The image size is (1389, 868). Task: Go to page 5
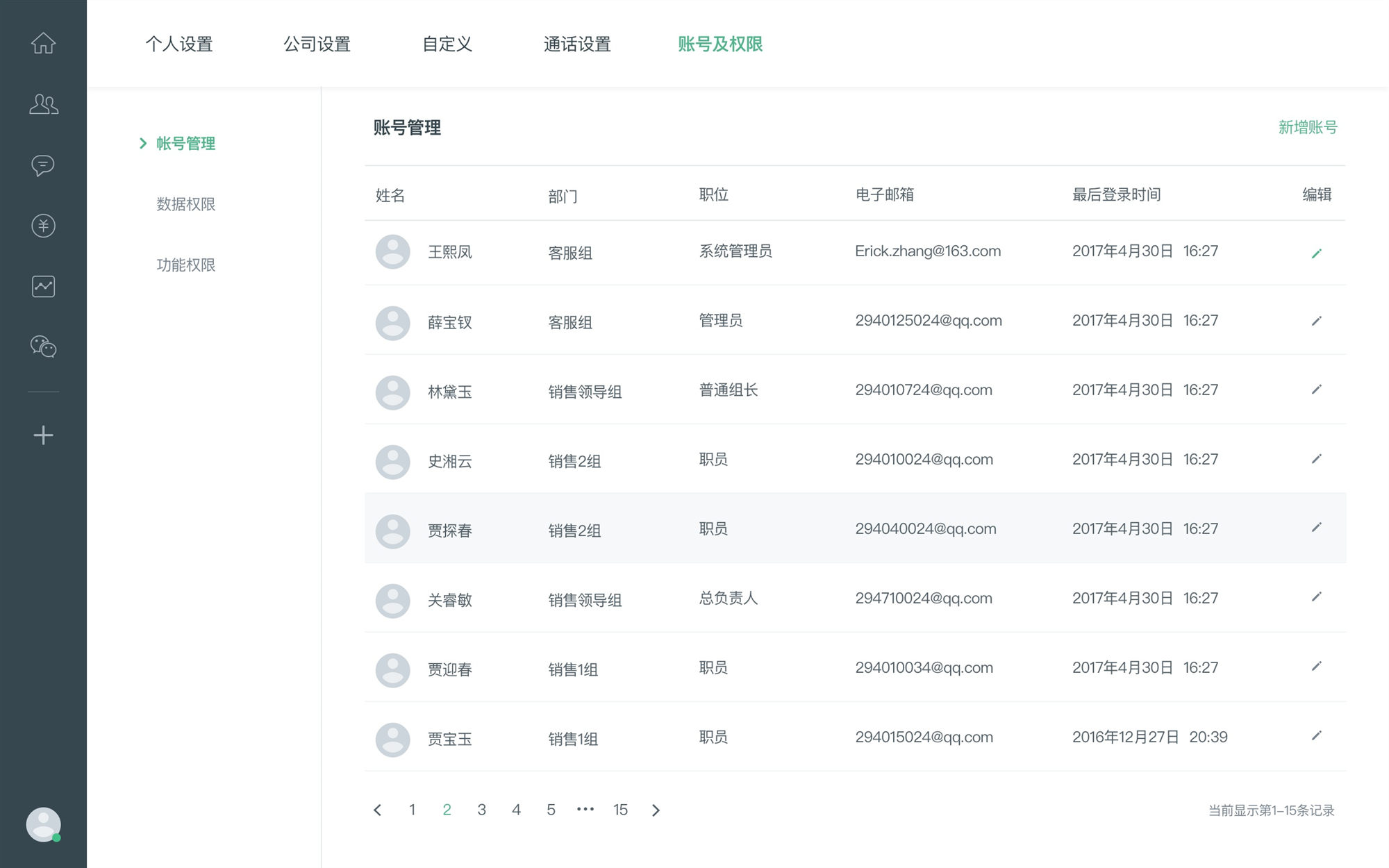[551, 810]
